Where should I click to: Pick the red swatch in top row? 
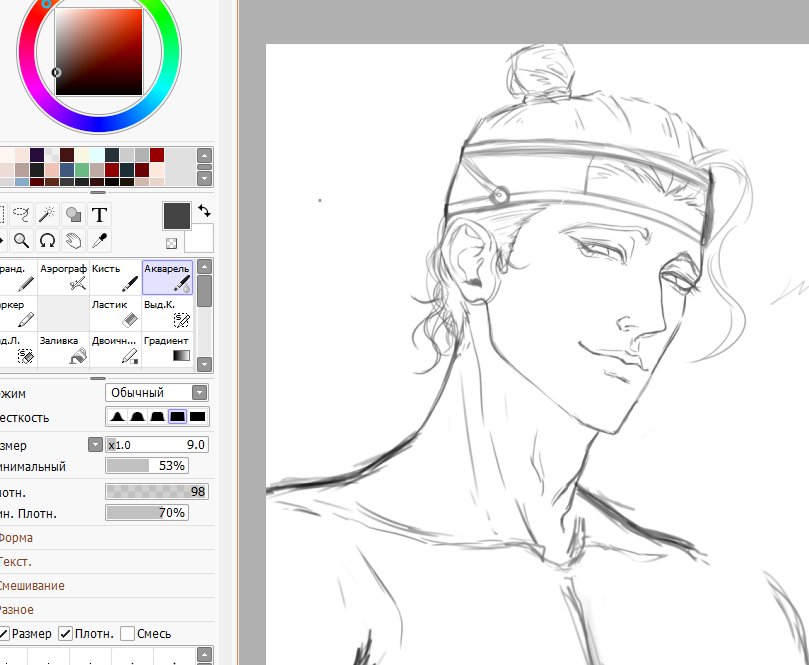click(x=157, y=155)
